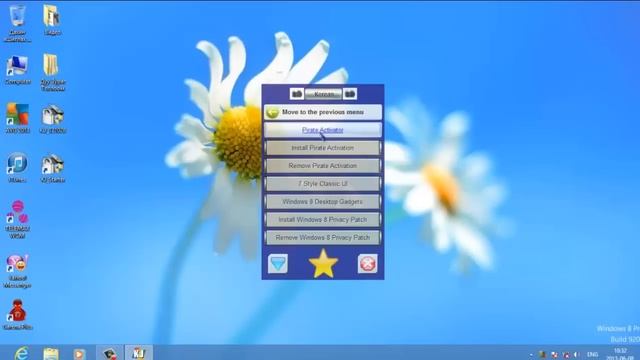Launch the colorful four-square tile desktop shortcut
The width and height of the screenshot is (640, 360).
pos(17,118)
